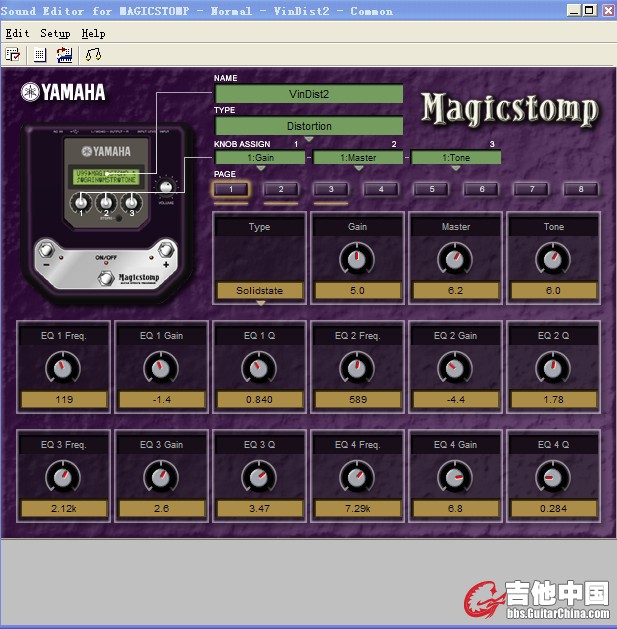Select page 1 button
The width and height of the screenshot is (617, 629).
pyautogui.click(x=231, y=189)
